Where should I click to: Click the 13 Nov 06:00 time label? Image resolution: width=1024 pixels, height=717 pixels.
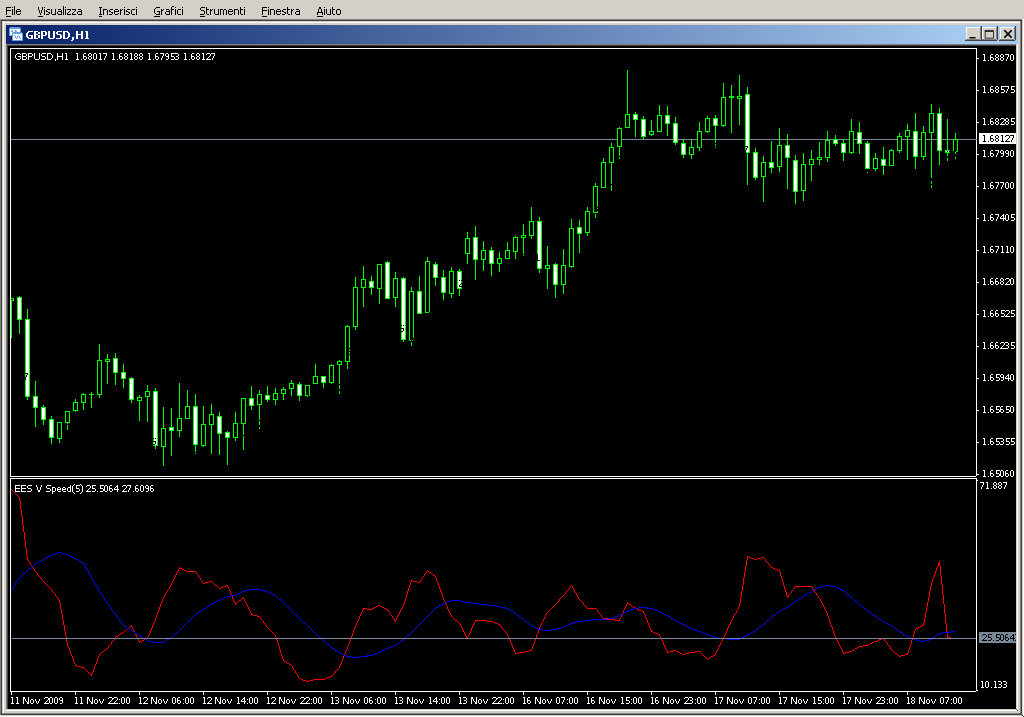358,701
